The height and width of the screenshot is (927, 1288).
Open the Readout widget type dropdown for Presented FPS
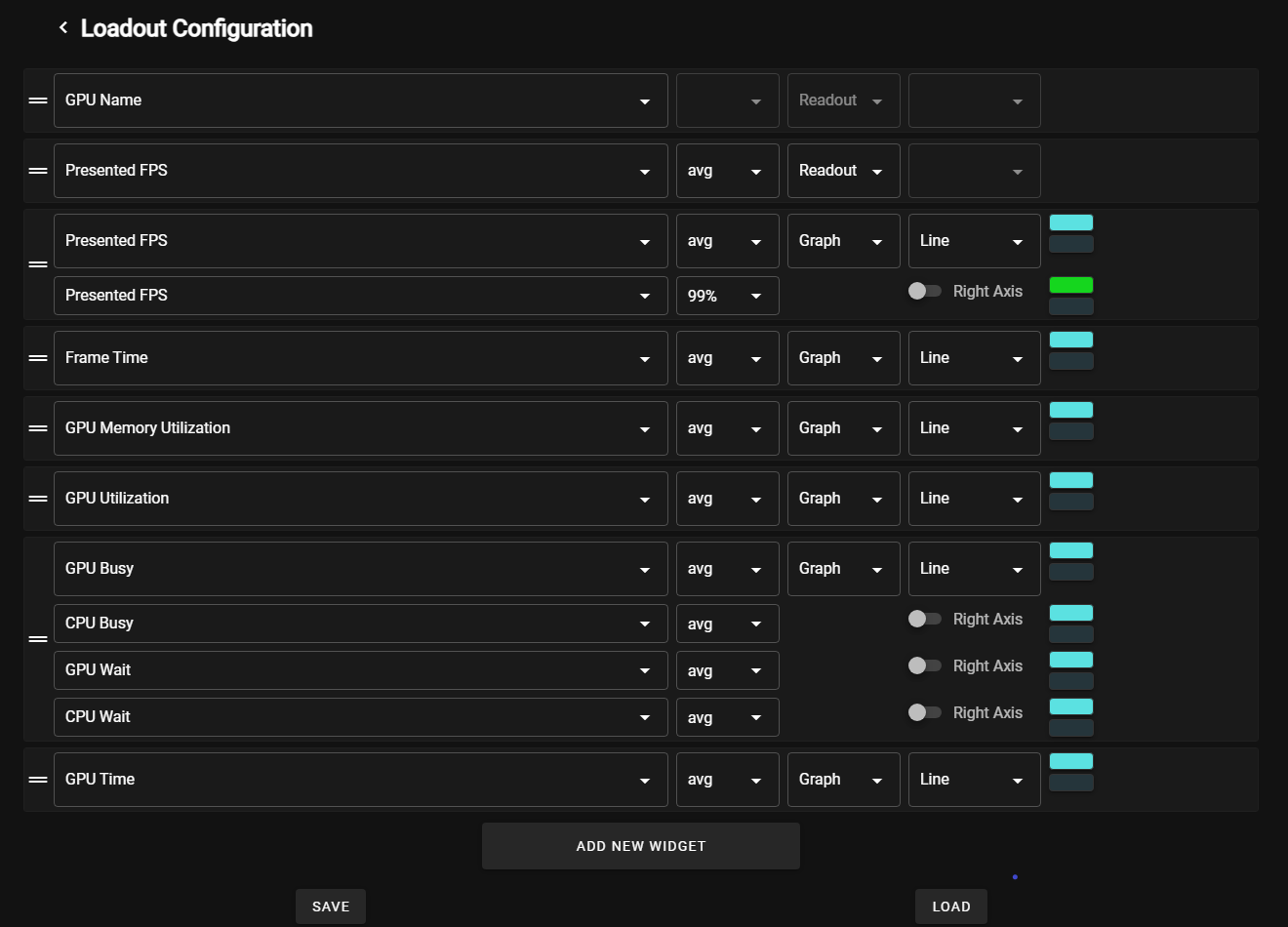pos(844,171)
